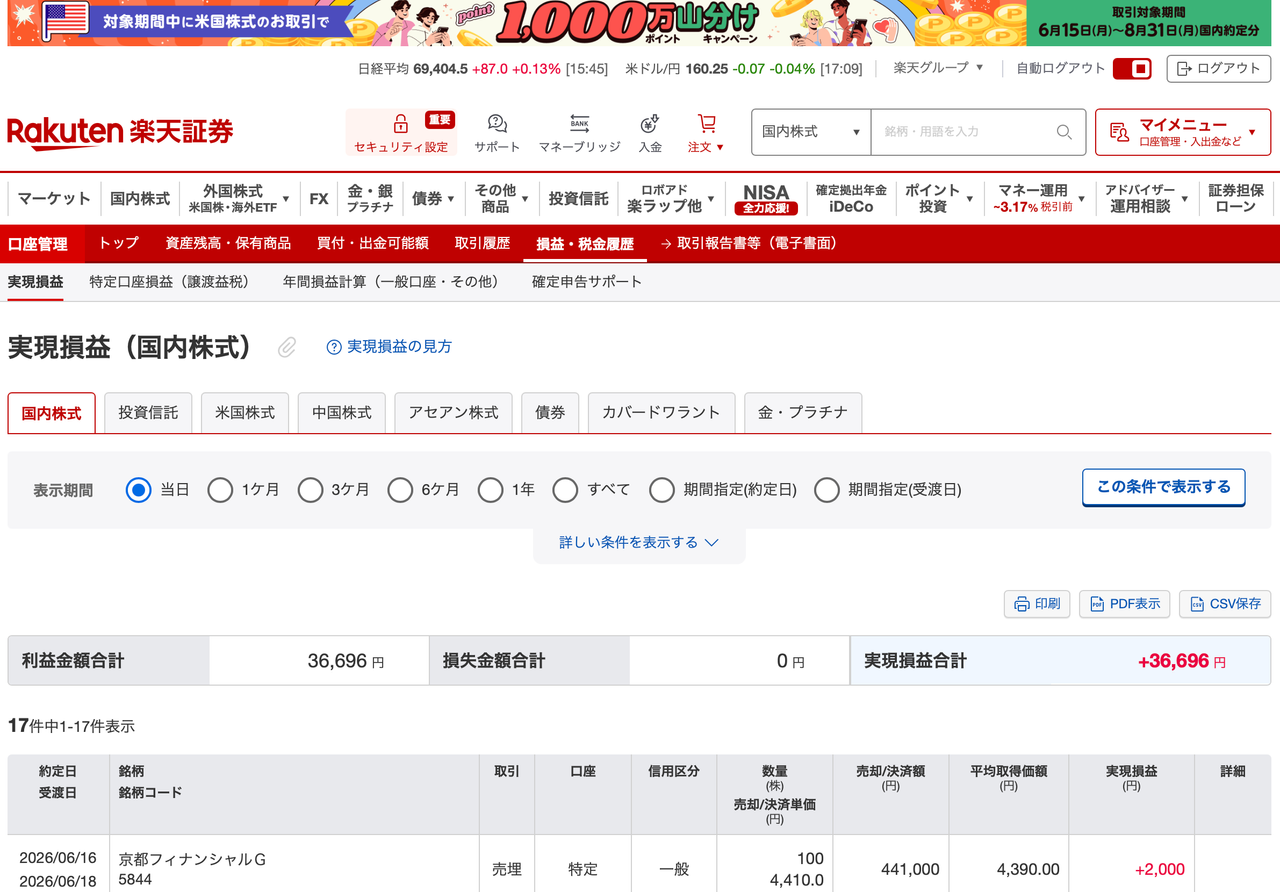This screenshot has height=892, width=1280.
Task: Select the 金・プラチナ product tab
Action: click(x=803, y=412)
